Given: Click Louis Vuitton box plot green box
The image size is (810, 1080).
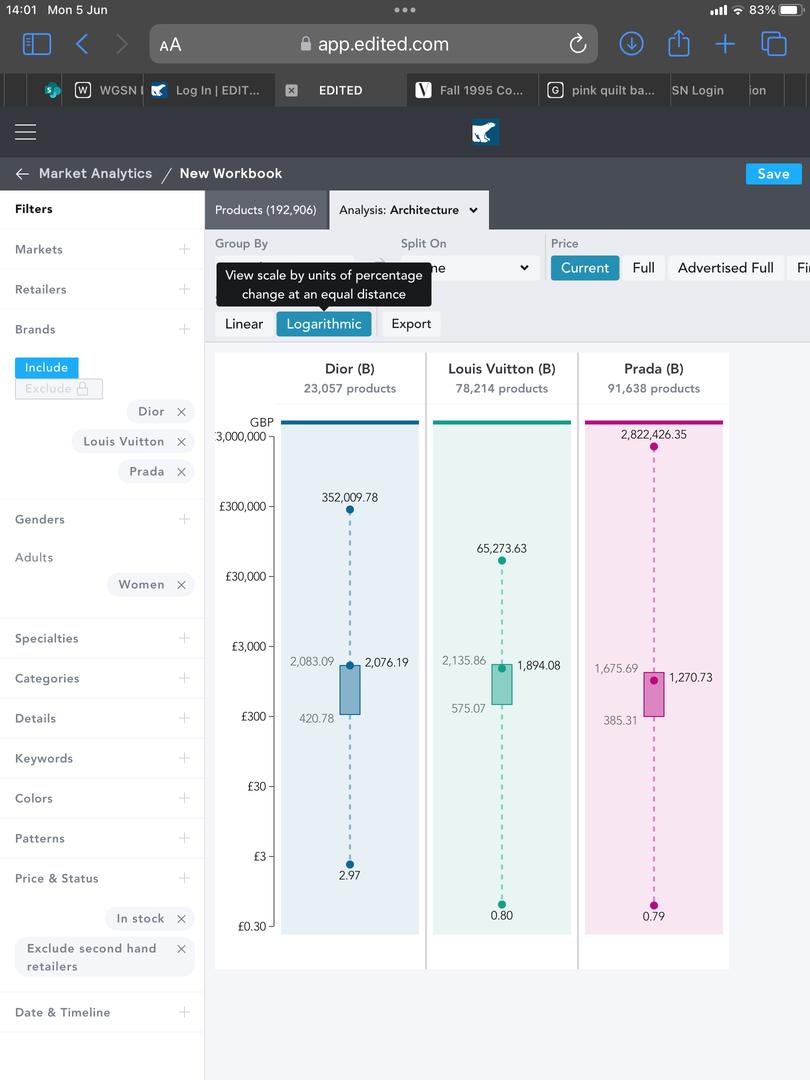Looking at the screenshot, I should pos(501,684).
